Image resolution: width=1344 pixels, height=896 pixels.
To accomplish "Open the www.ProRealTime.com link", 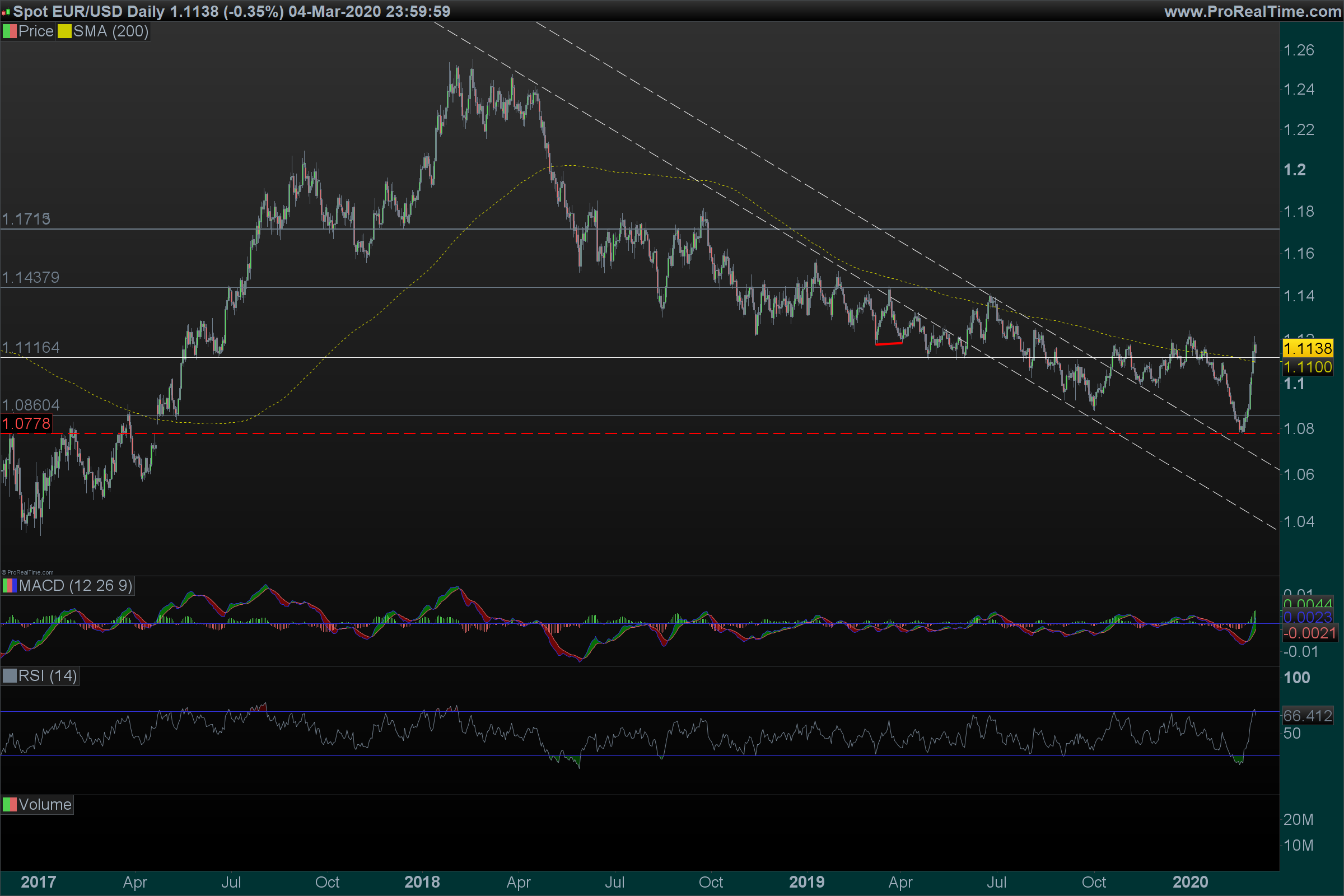I will tap(1253, 11).
